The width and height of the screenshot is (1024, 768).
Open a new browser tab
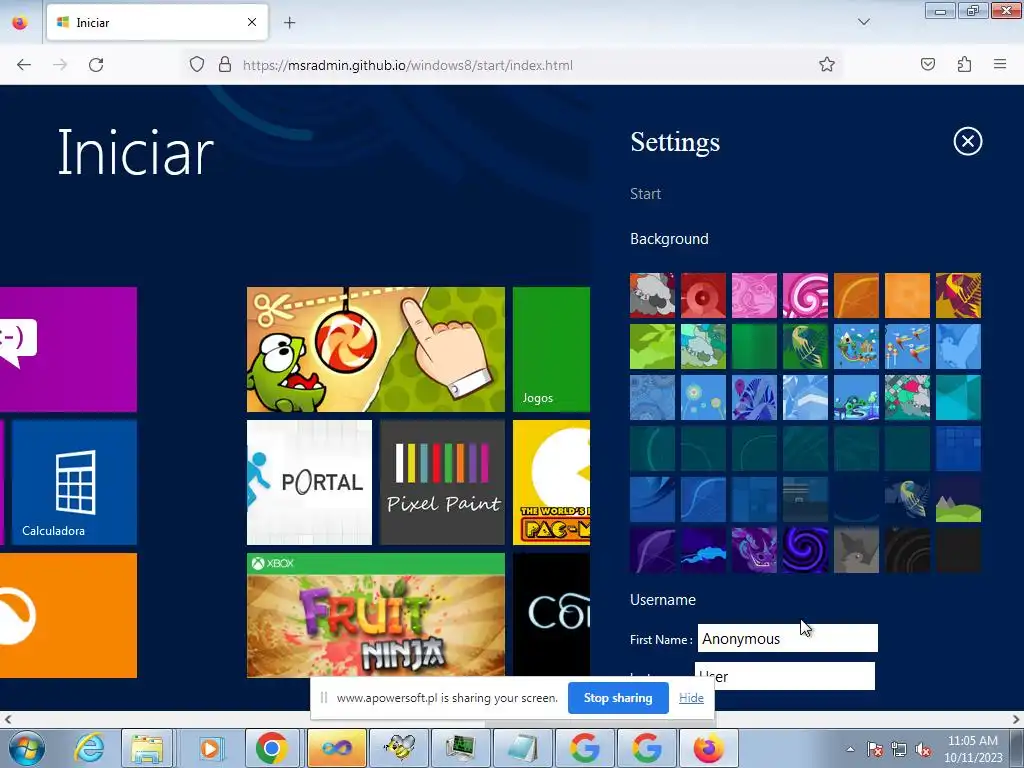tap(289, 23)
